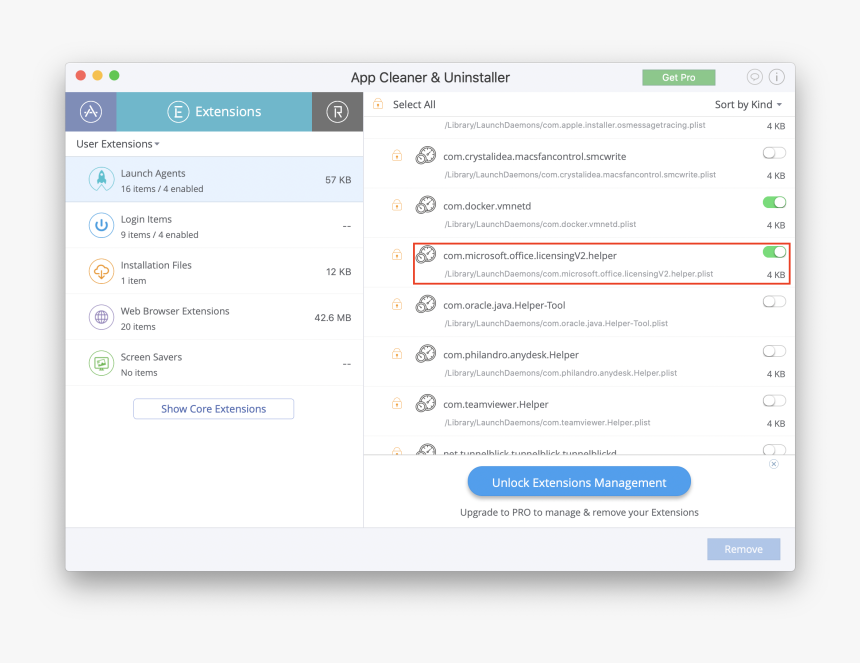
Task: Click Show Core Extensions button
Action: (x=213, y=409)
